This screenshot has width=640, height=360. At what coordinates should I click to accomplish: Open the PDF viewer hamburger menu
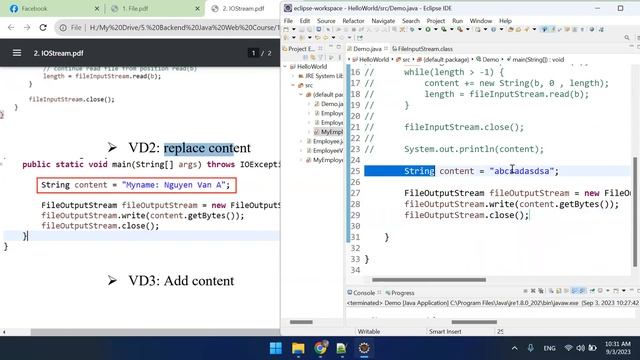click(17, 53)
